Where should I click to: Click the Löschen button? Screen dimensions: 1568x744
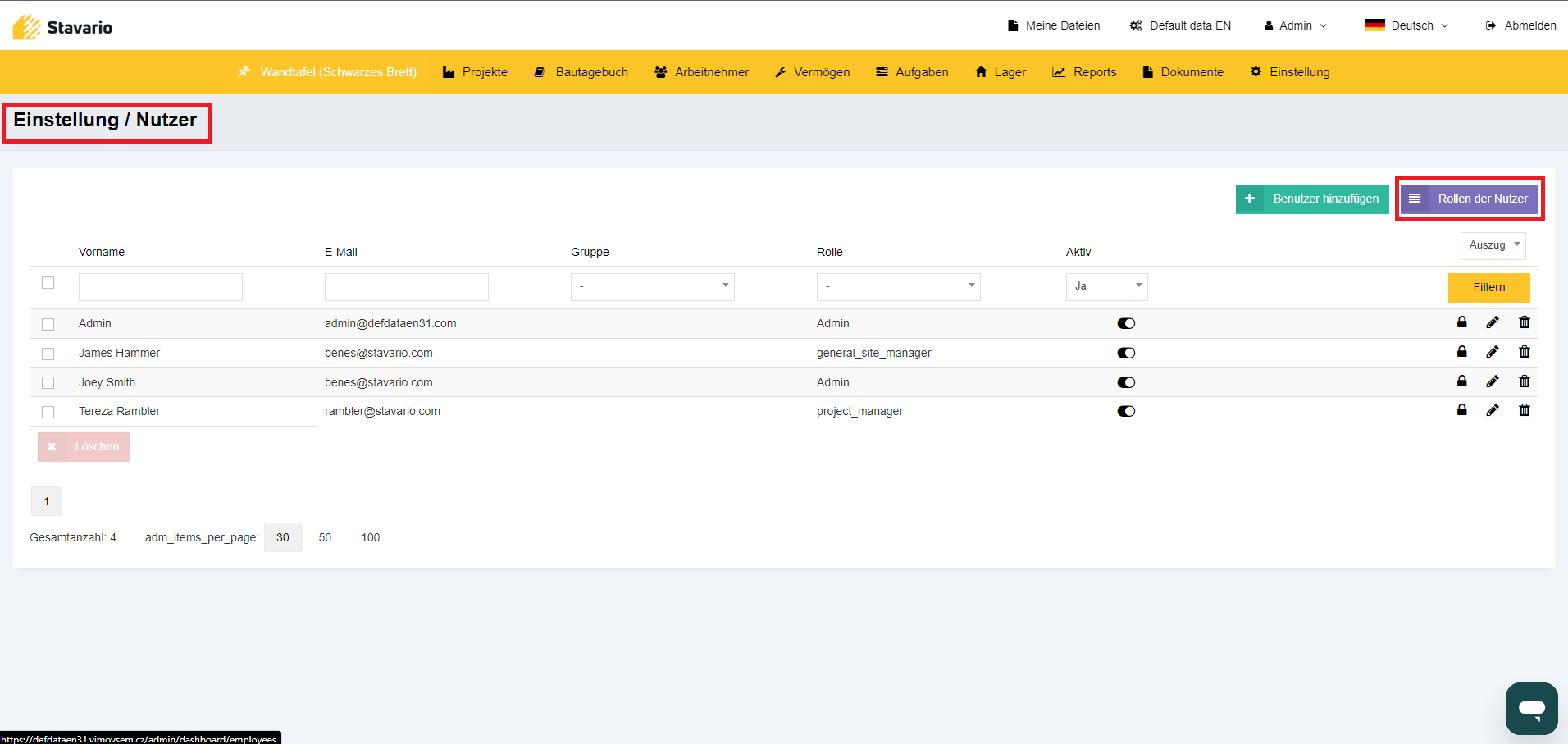(84, 446)
